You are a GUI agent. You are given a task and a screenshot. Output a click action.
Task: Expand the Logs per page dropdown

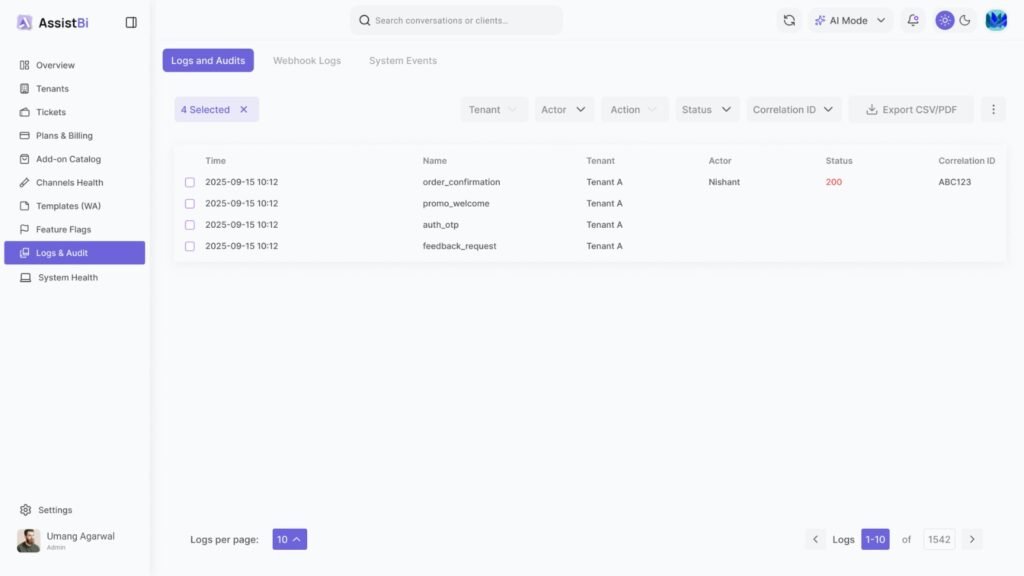(289, 539)
